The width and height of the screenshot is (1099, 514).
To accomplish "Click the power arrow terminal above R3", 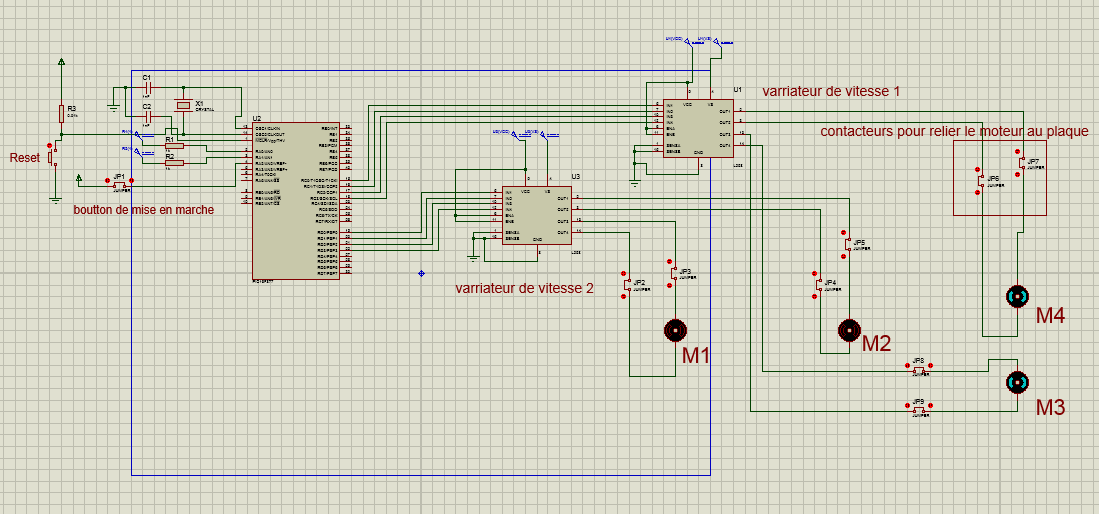I will [62, 62].
